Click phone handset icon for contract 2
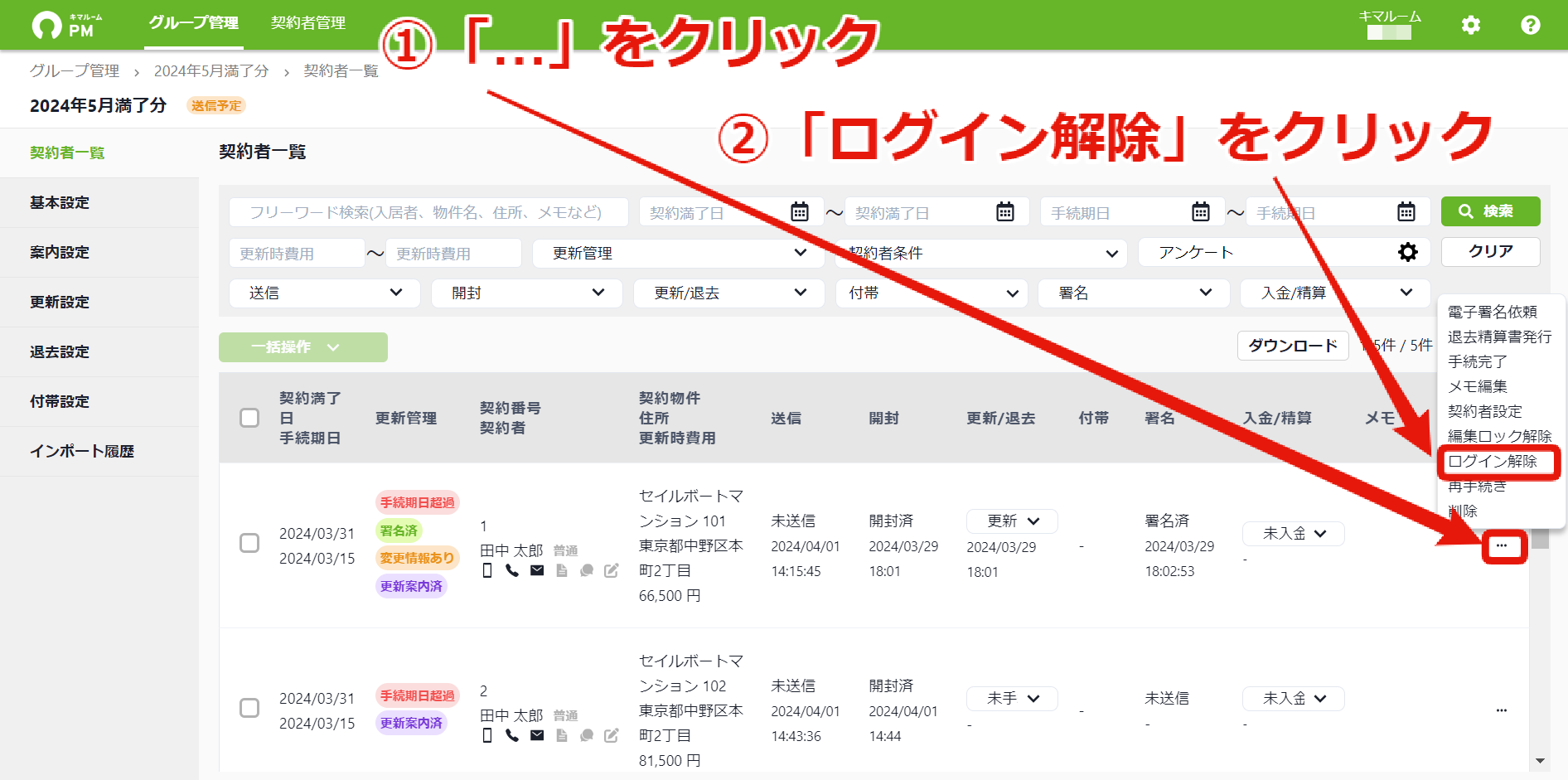This screenshot has height=780, width=1568. [x=512, y=735]
